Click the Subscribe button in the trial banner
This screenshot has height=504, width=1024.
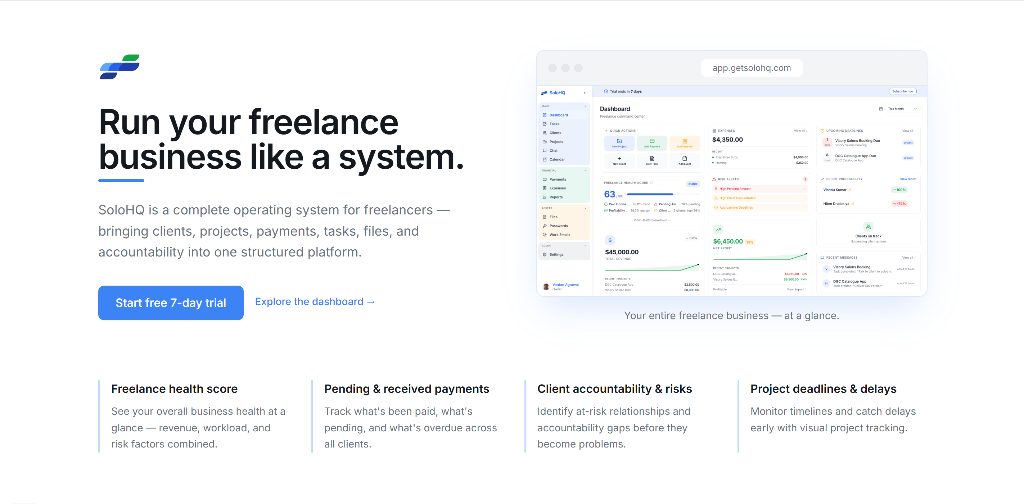[x=903, y=91]
